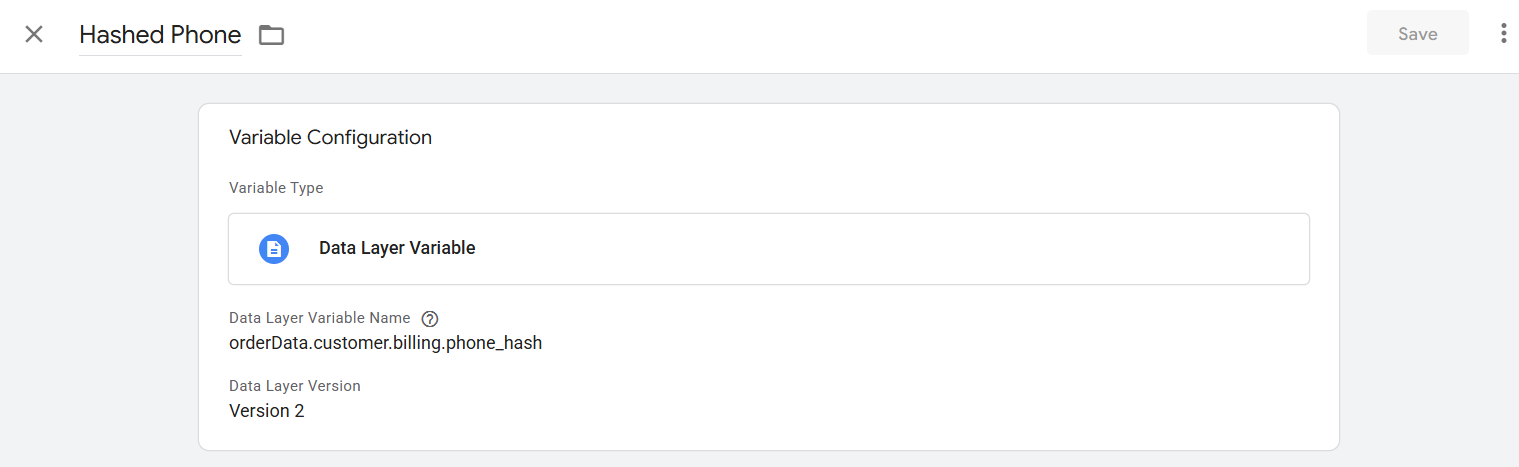Open the three-dot more actions menu

(1503, 34)
